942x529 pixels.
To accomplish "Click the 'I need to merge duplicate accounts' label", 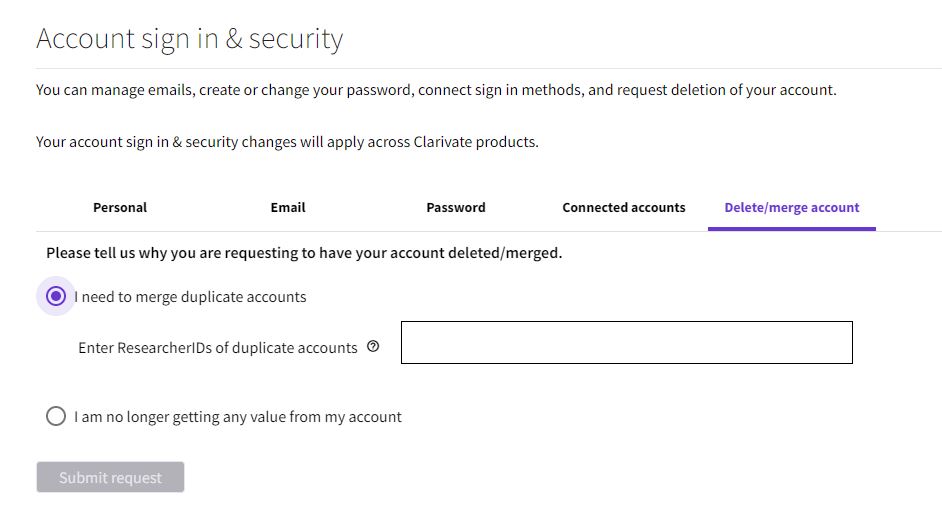I will 190,297.
